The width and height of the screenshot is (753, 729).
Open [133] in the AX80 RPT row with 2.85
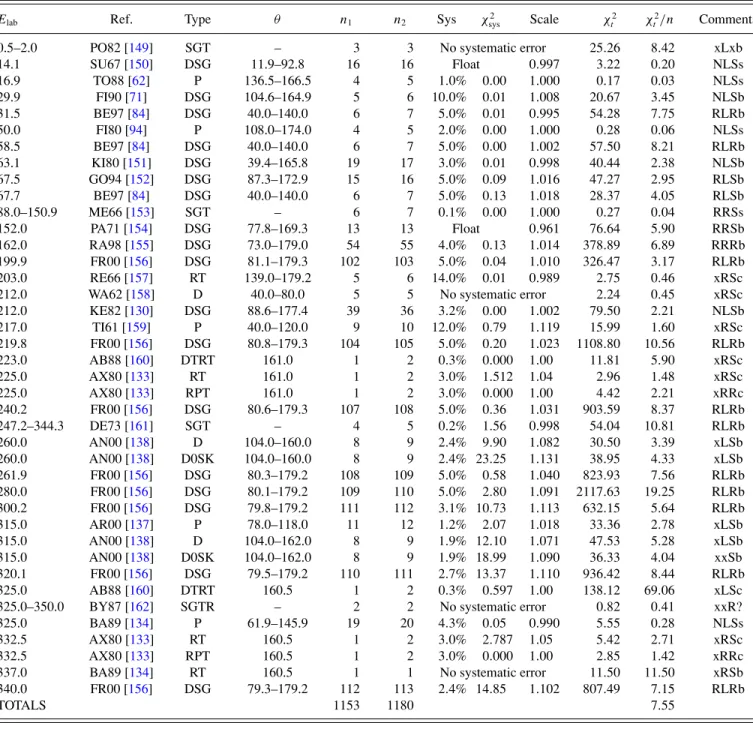[x=139, y=656]
